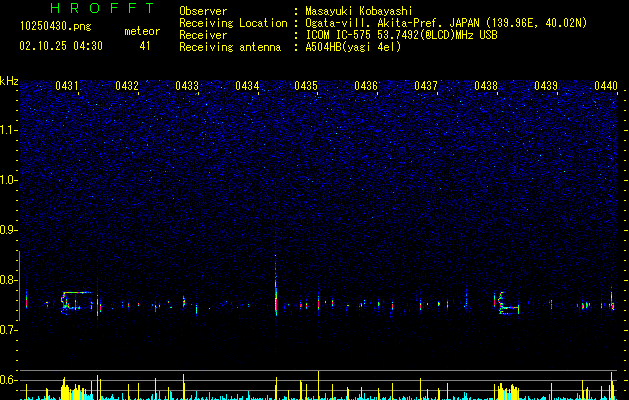Click the observer name Masayuki Kobayashi
Screen dimensions: 629x400
pos(359,11)
